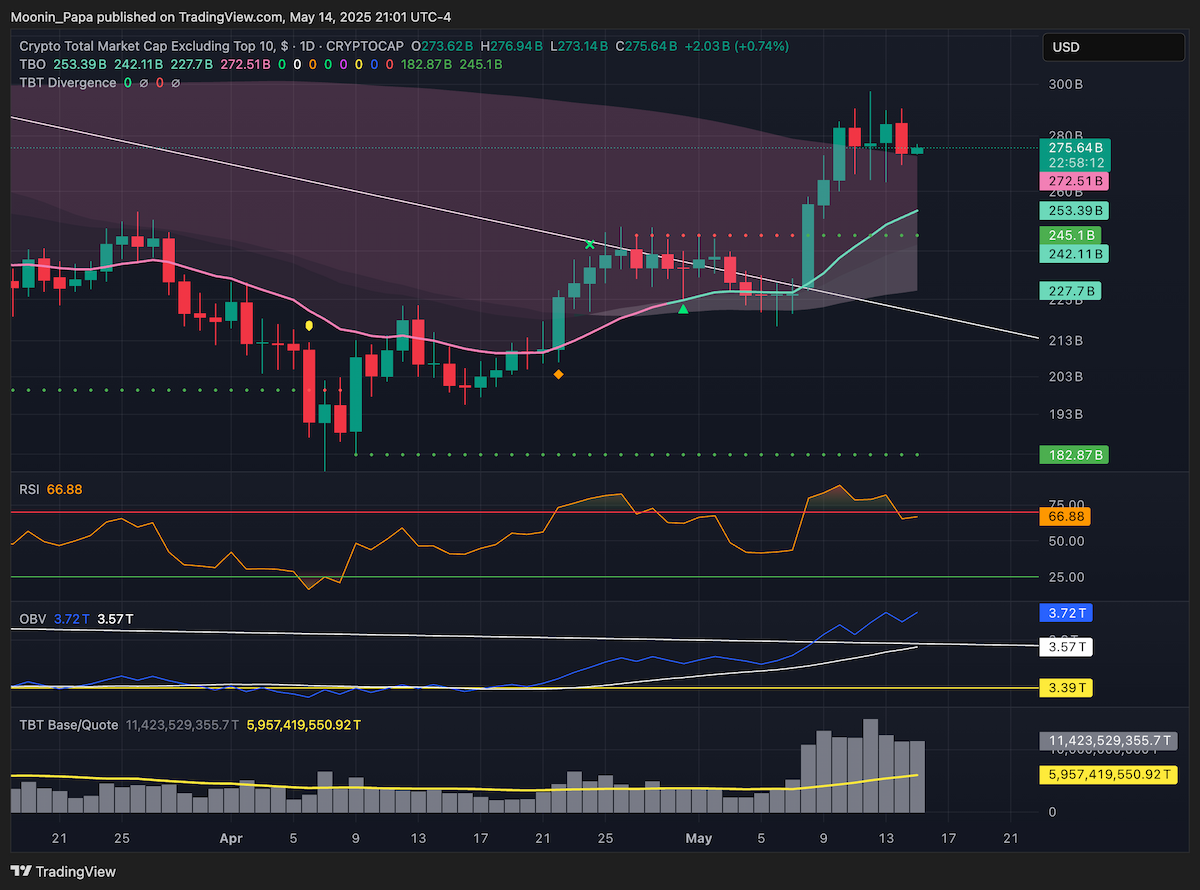Screen dimensions: 1200x890
Task: Click the TBT Base/Quote legend label
Action: point(68,724)
